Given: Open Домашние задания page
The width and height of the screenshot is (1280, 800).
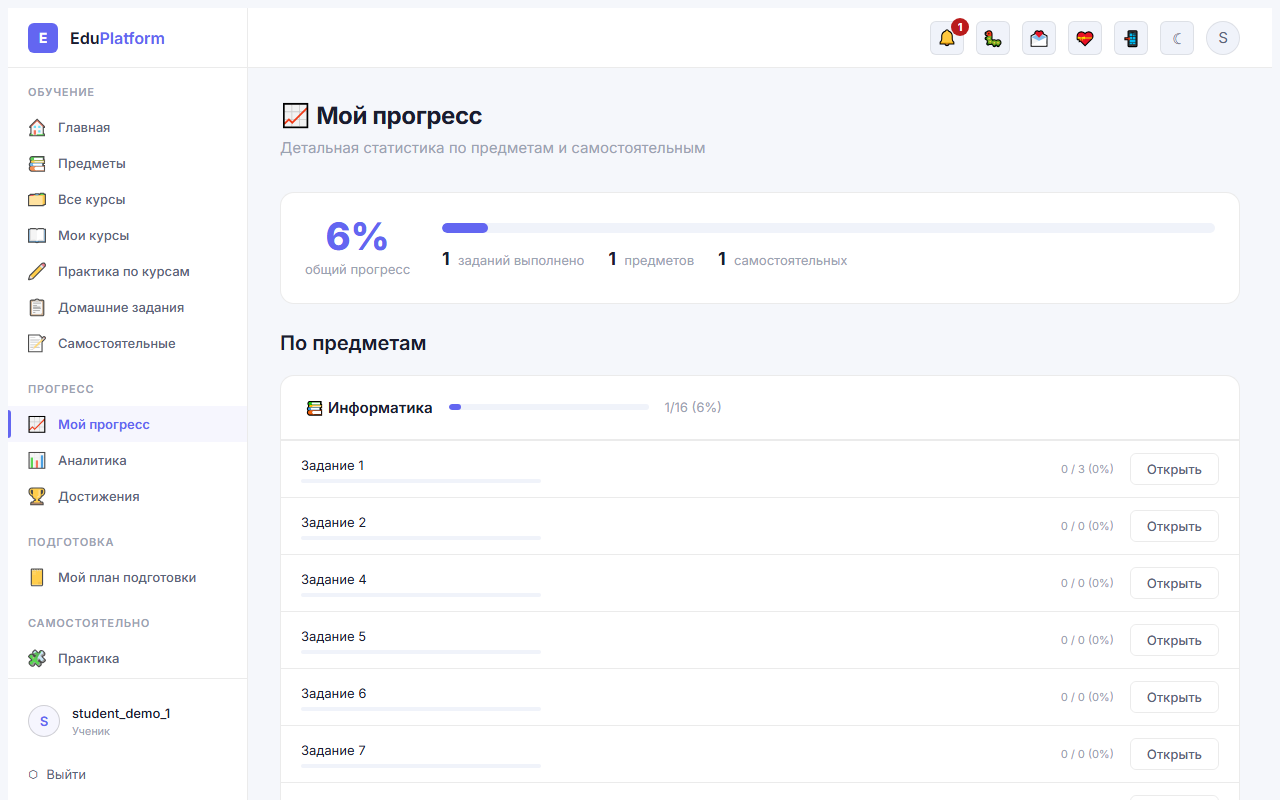Looking at the screenshot, I should coord(121,307).
